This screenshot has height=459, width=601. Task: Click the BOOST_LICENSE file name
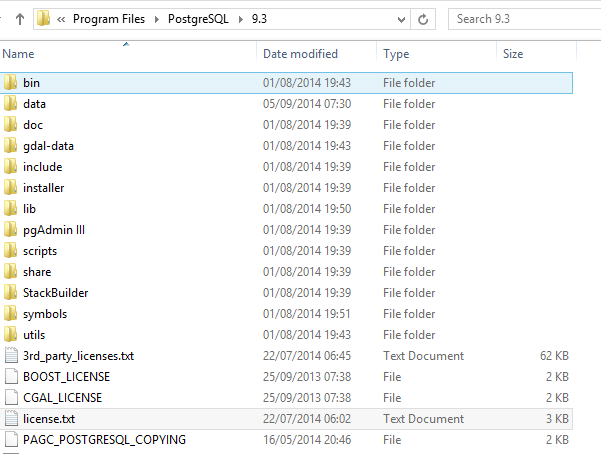[67, 377]
